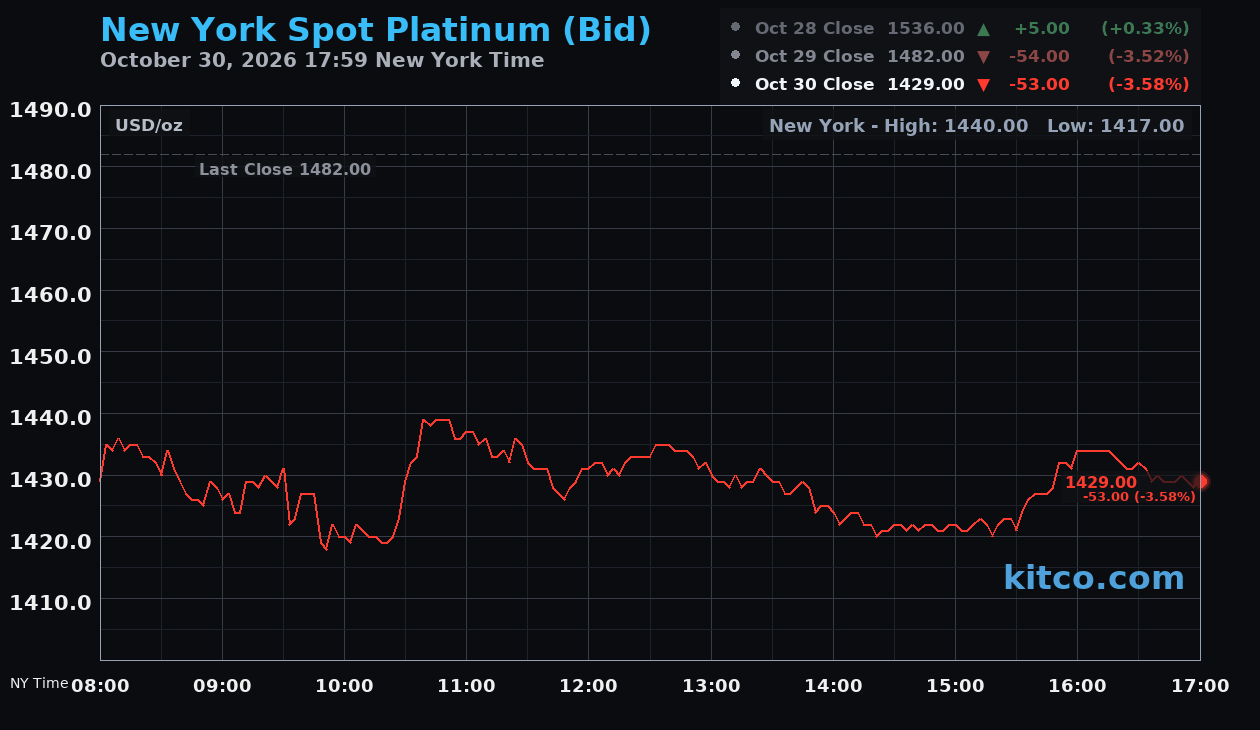Click the 1480.0 y-axis label
Screen dimensions: 1260x730
51,170
